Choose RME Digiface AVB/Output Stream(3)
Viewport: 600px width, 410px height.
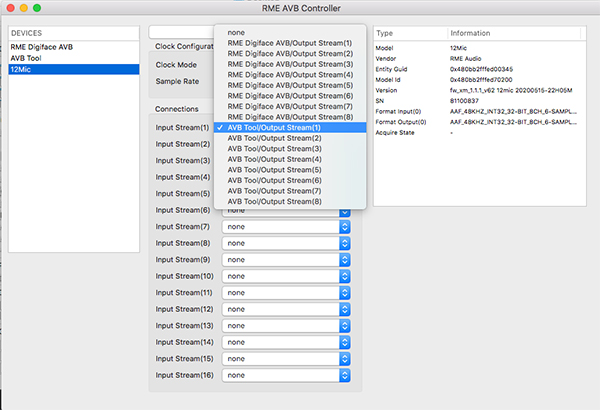[290, 64]
